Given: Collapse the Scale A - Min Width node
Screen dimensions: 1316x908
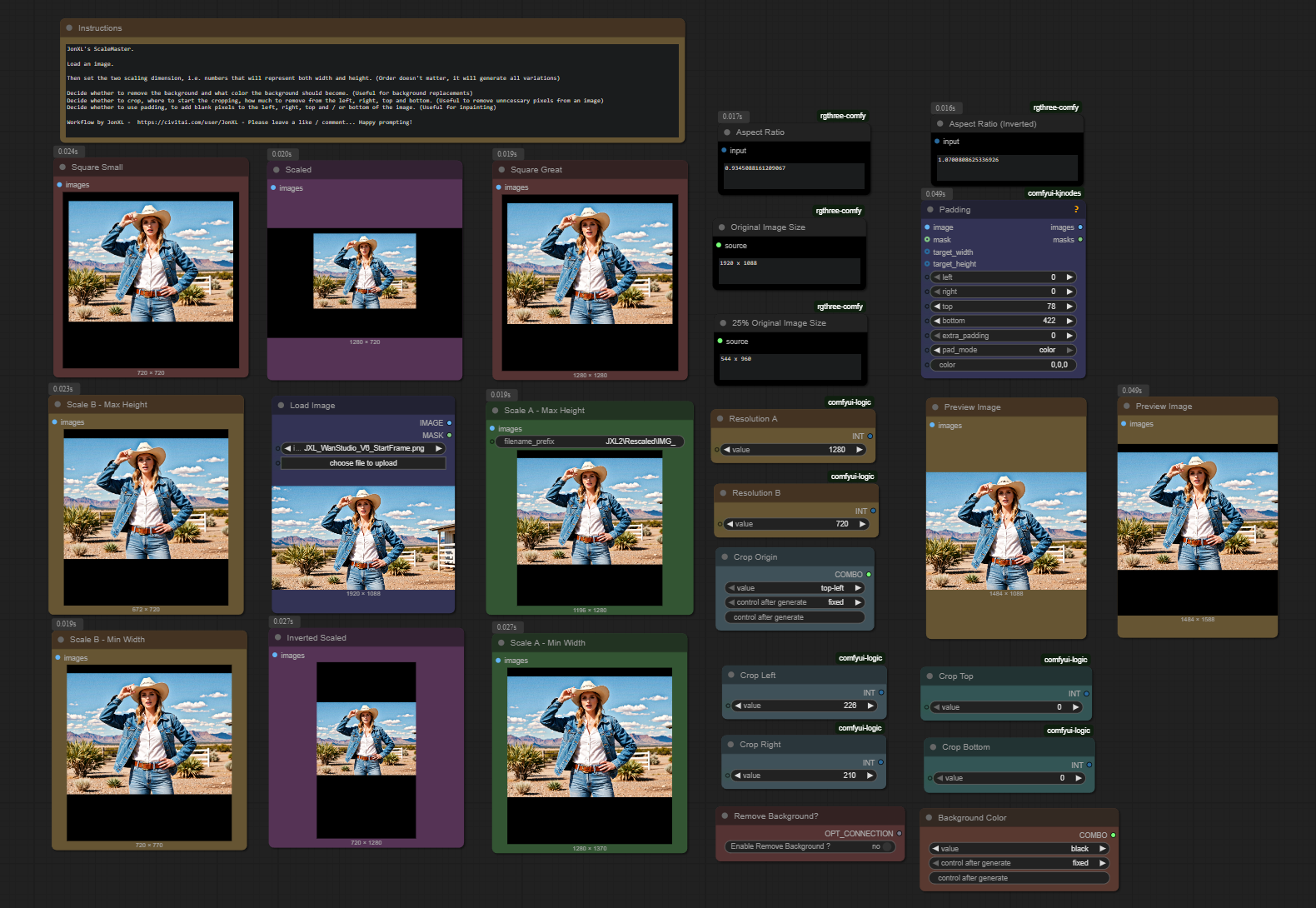Looking at the screenshot, I should tap(501, 643).
